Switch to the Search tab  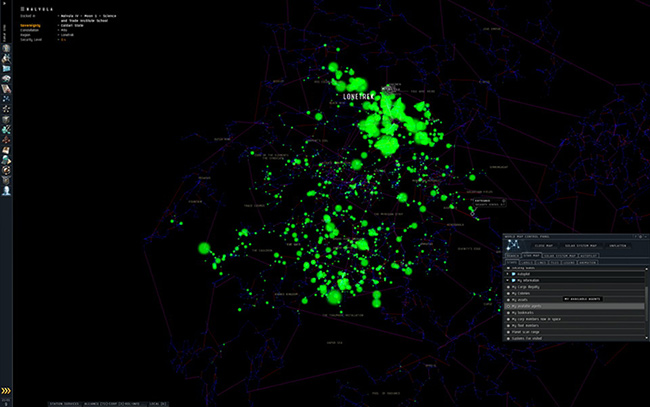513,256
